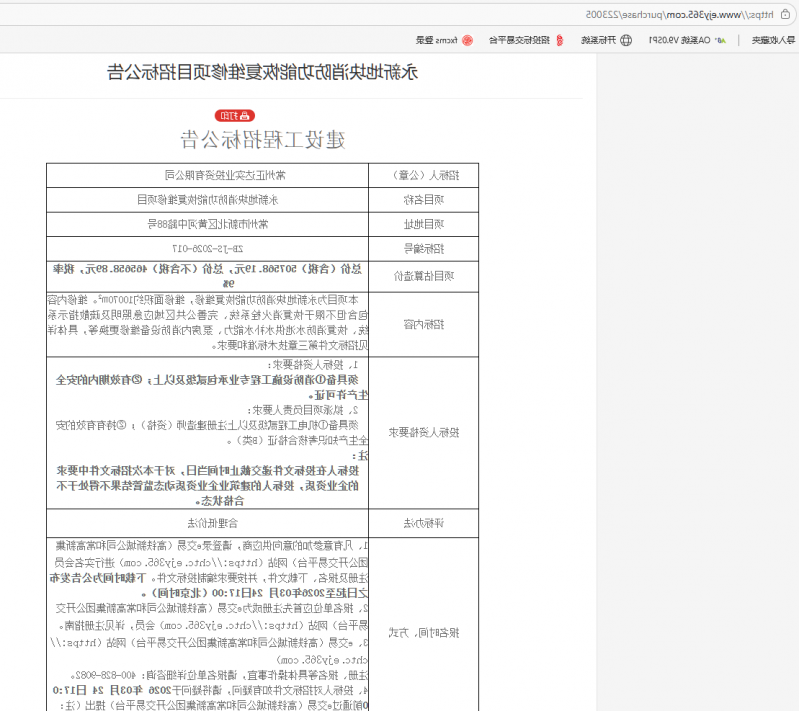Image resolution: width=799 pixels, height=711 pixels.
Task: Click the round red icon of fxcms 登录 bookmark
Action: [467, 40]
